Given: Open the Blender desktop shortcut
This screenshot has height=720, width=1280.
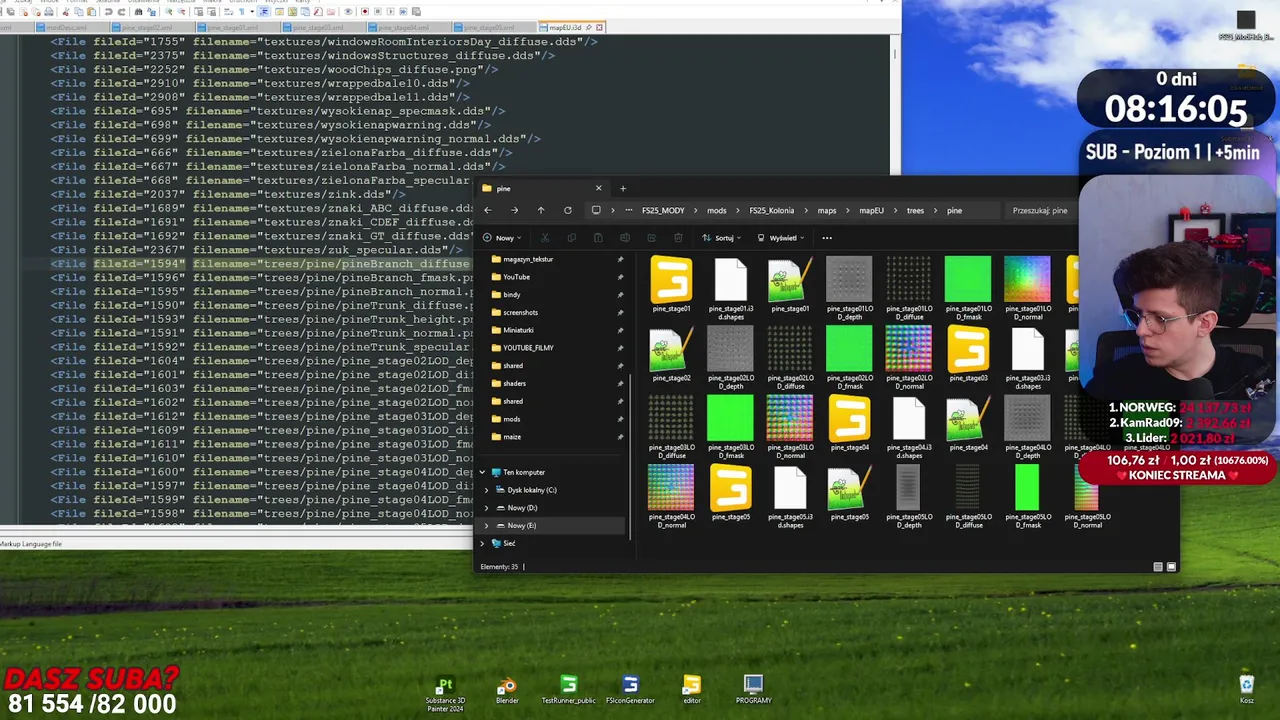Looking at the screenshot, I should click(507, 690).
